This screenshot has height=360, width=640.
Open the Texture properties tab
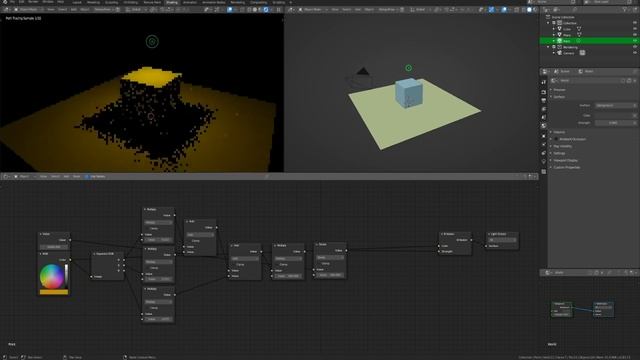click(x=544, y=172)
